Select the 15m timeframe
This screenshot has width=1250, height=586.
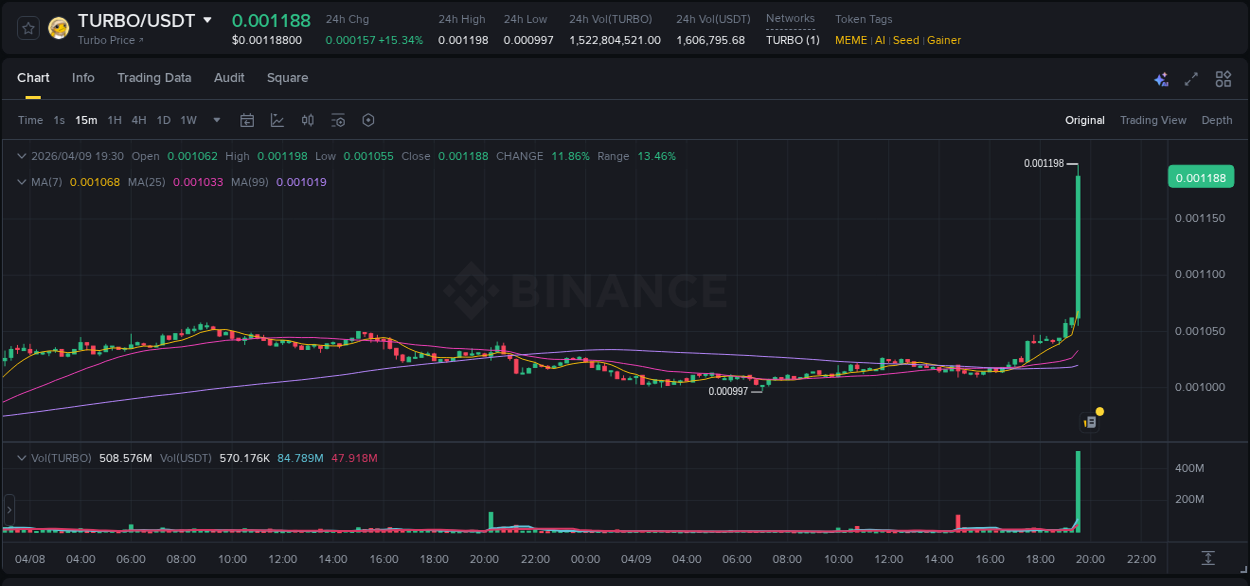click(x=86, y=120)
